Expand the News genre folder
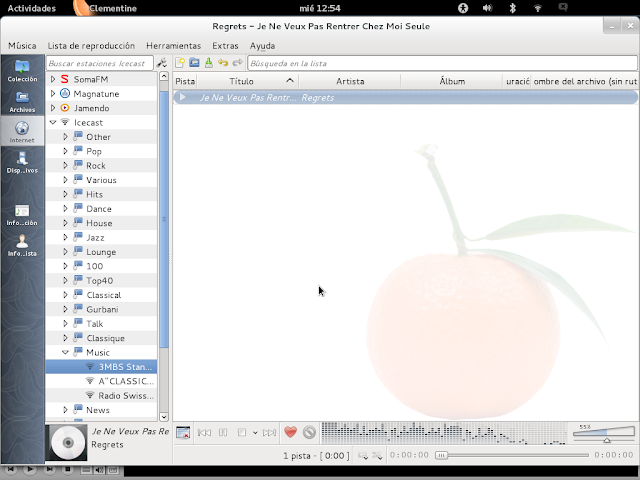640x480 pixels. pyautogui.click(x=65, y=409)
